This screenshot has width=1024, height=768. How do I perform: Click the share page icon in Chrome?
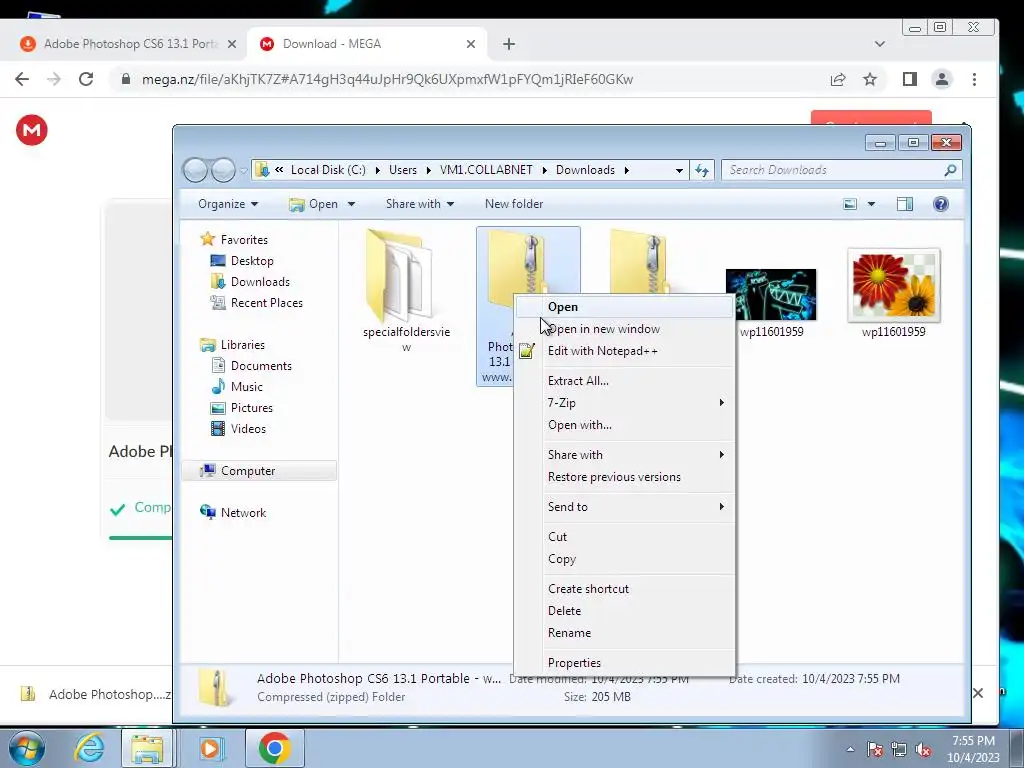tap(838, 79)
